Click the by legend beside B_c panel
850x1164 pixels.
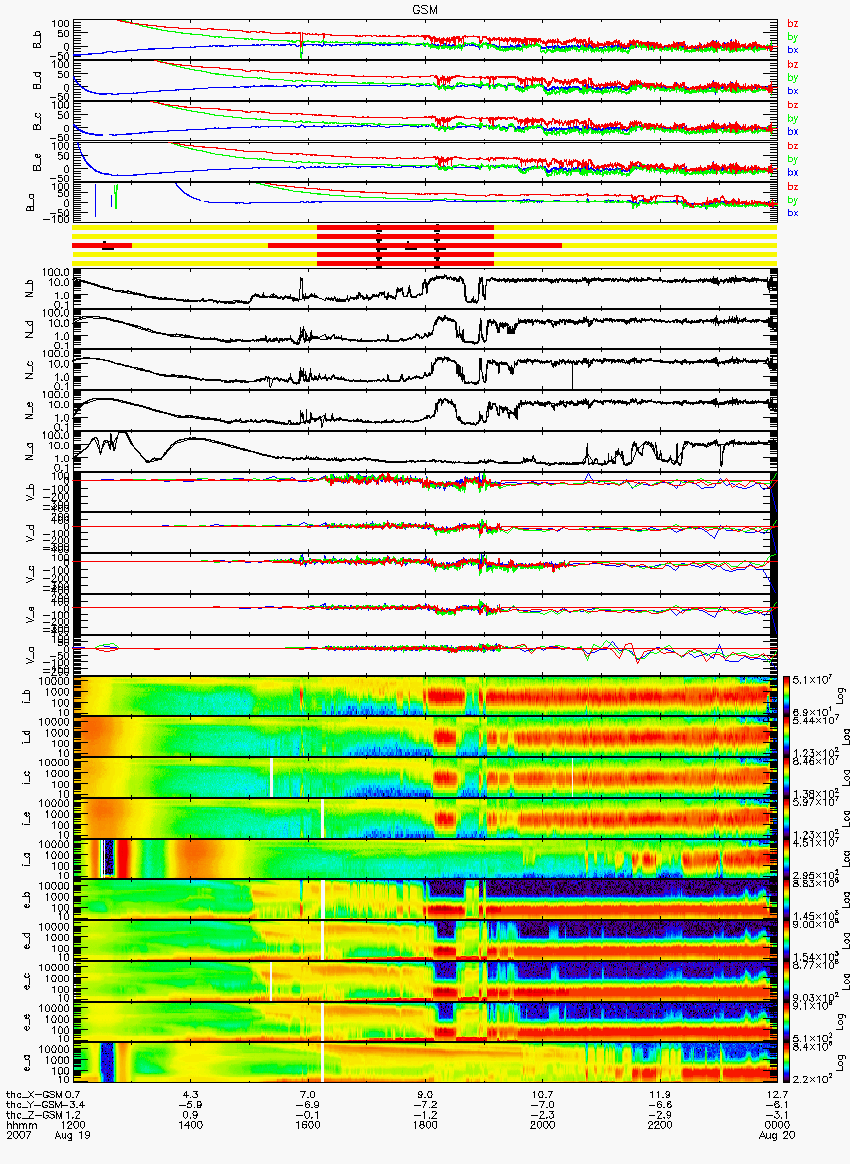[793, 119]
